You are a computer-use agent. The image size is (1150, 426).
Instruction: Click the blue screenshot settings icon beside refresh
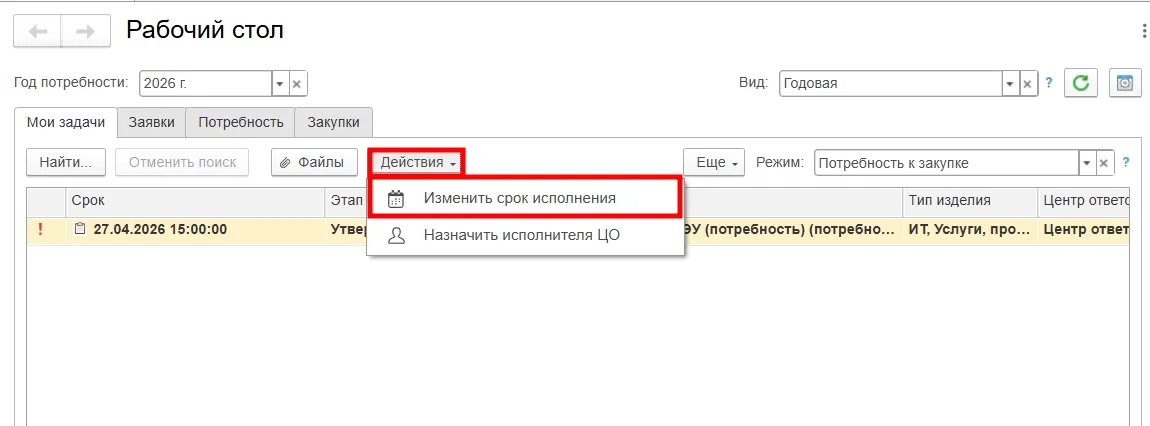[x=1124, y=84]
